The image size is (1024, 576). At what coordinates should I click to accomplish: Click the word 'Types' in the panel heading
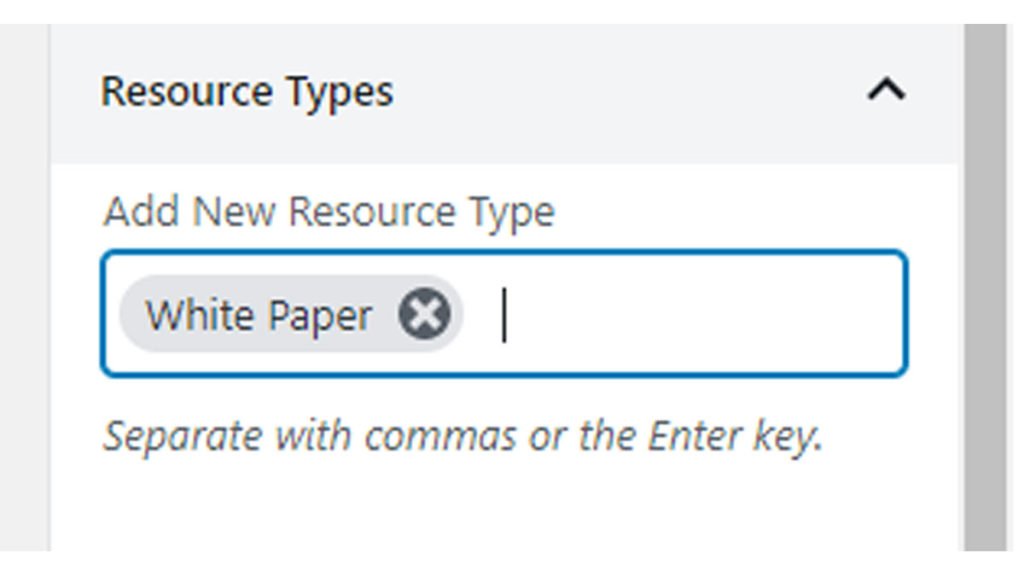point(340,92)
